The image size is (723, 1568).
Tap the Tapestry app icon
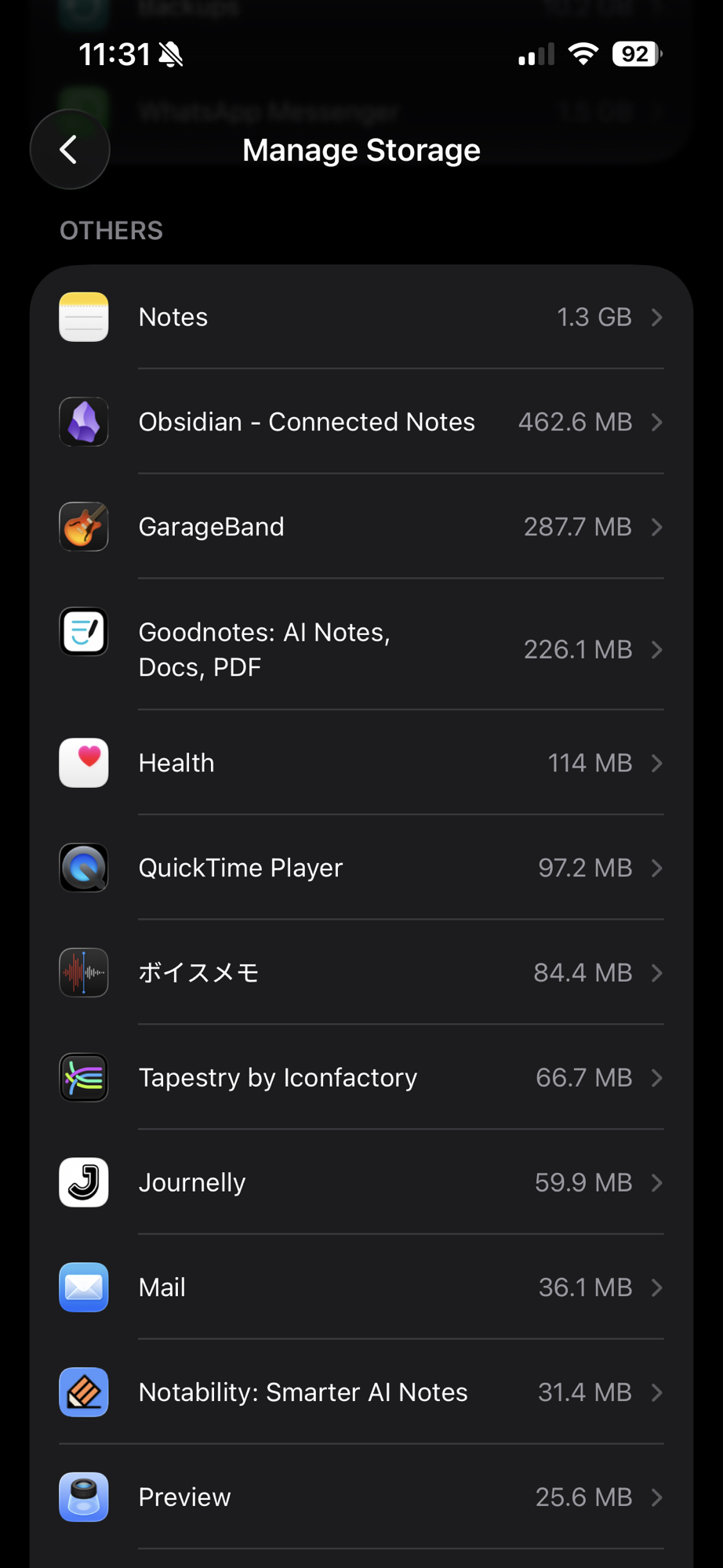tap(84, 1078)
